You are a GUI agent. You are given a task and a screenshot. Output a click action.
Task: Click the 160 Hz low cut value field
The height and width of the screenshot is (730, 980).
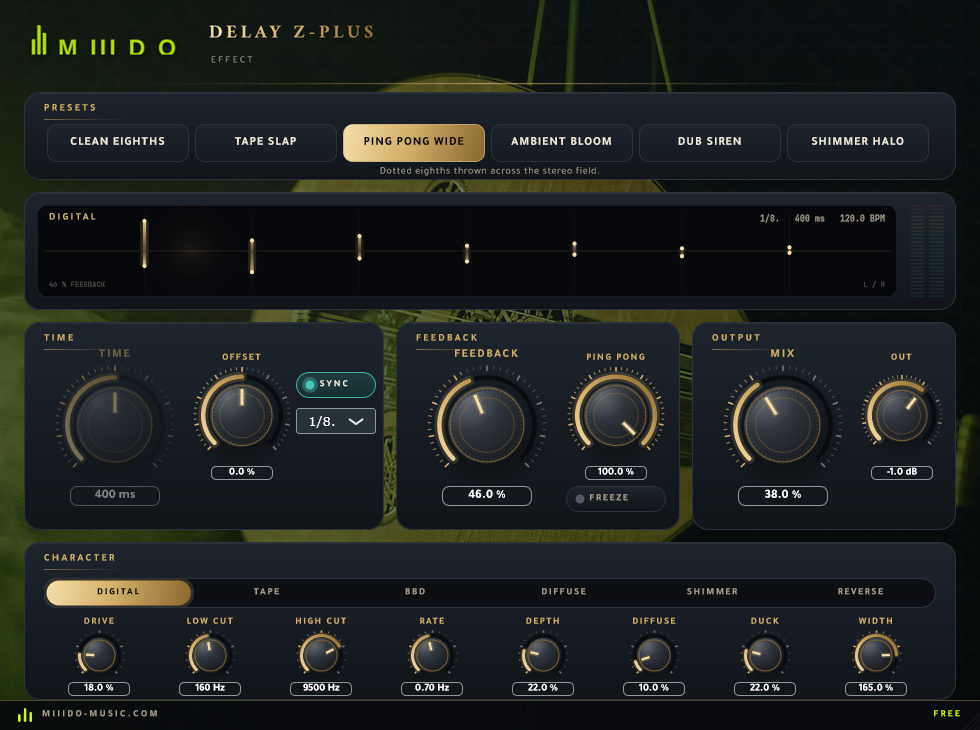tap(210, 688)
